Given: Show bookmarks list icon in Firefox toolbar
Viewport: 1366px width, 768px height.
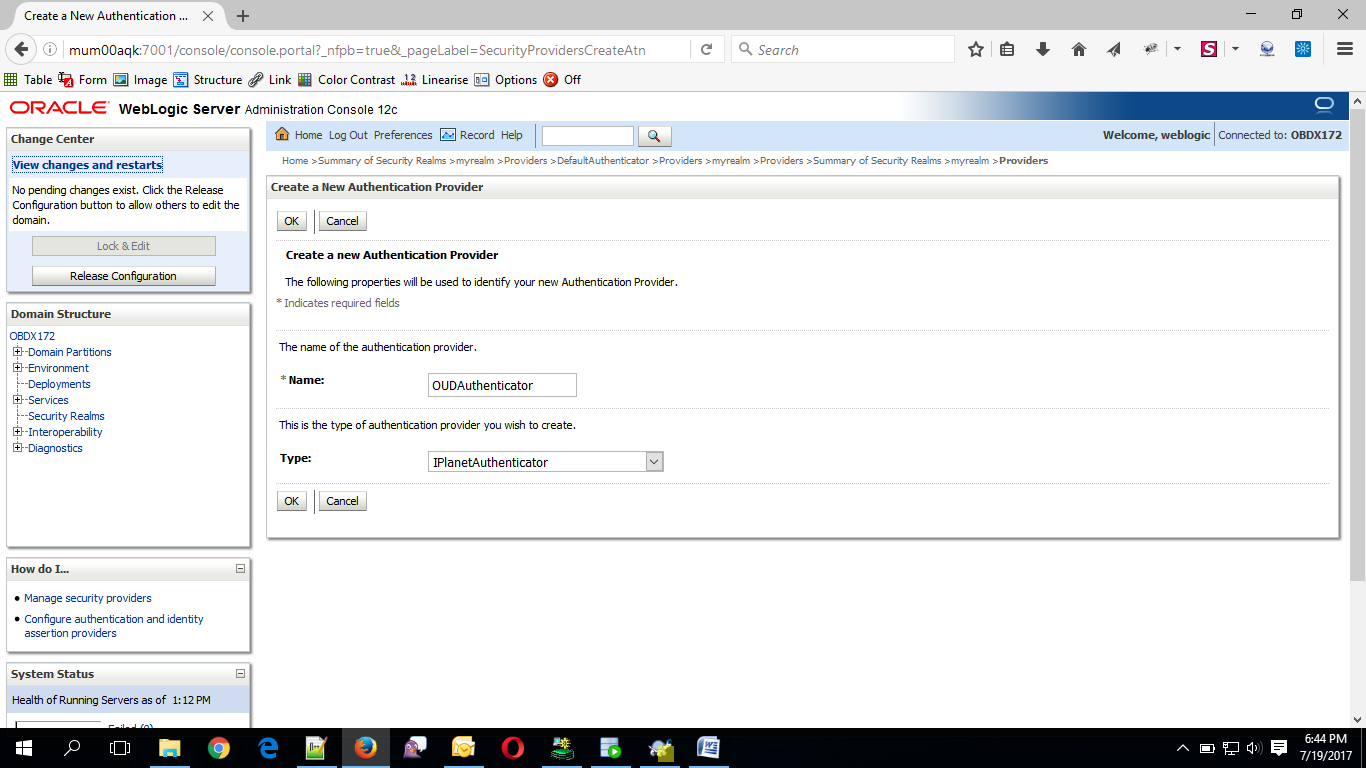Looking at the screenshot, I should (x=1007, y=49).
